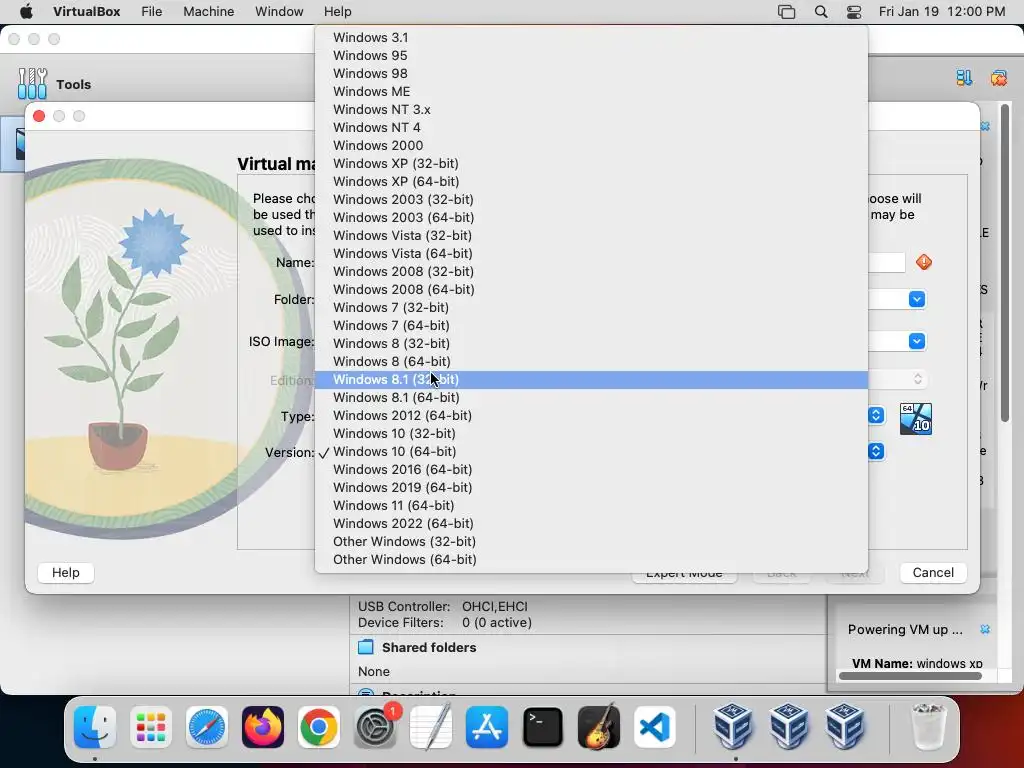The height and width of the screenshot is (768, 1024).
Task: Select Windows Vista (32-bit)
Action: (591, 235)
